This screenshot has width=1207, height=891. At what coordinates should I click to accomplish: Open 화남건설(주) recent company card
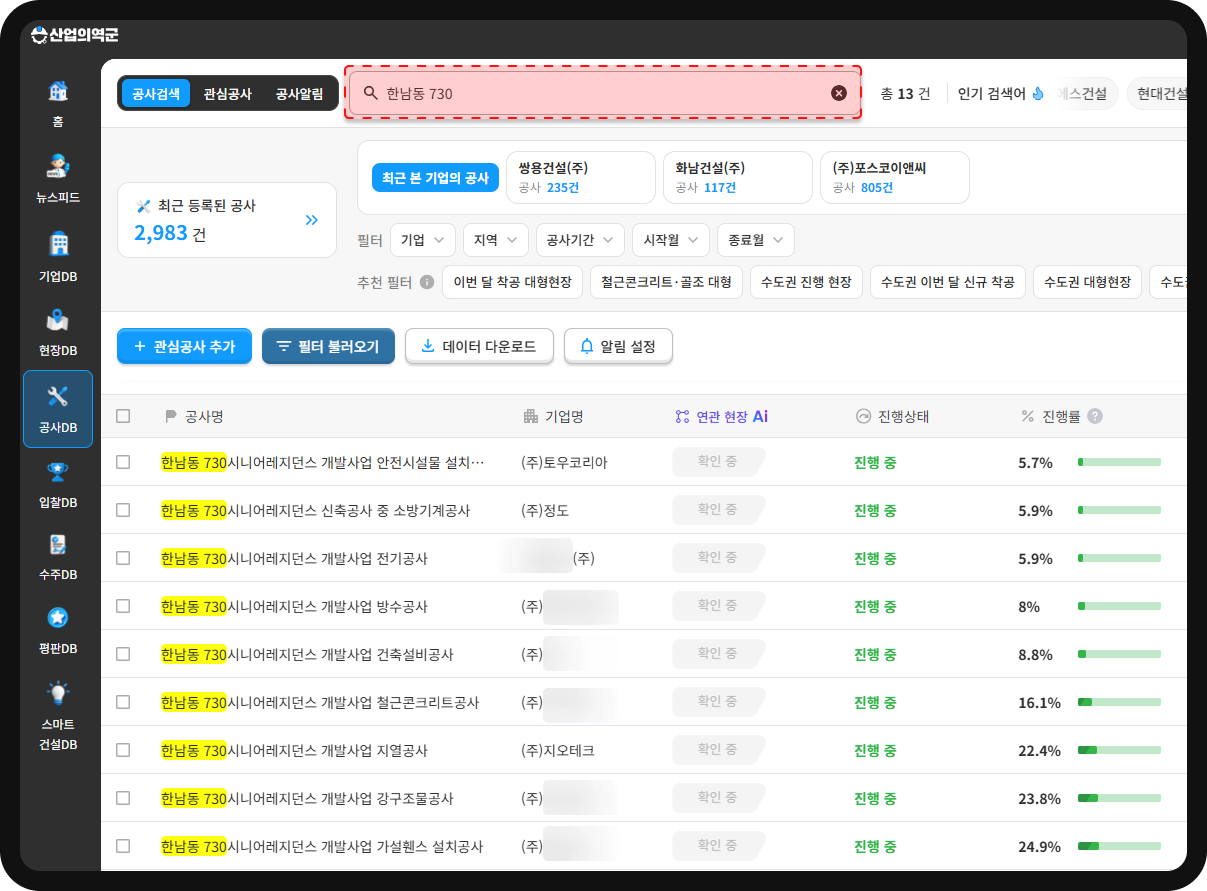coord(738,178)
